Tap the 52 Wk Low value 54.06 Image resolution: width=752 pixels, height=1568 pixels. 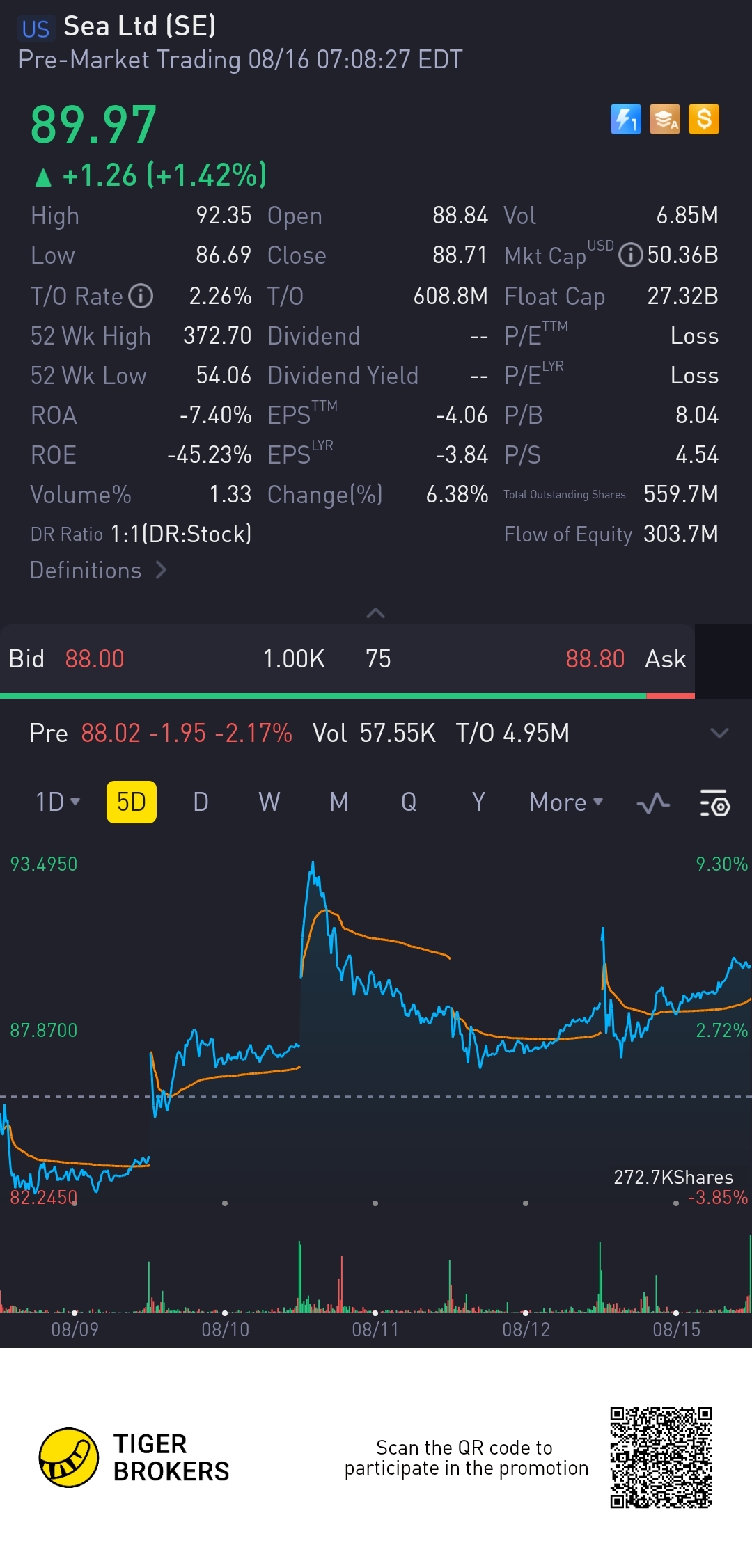[224, 376]
